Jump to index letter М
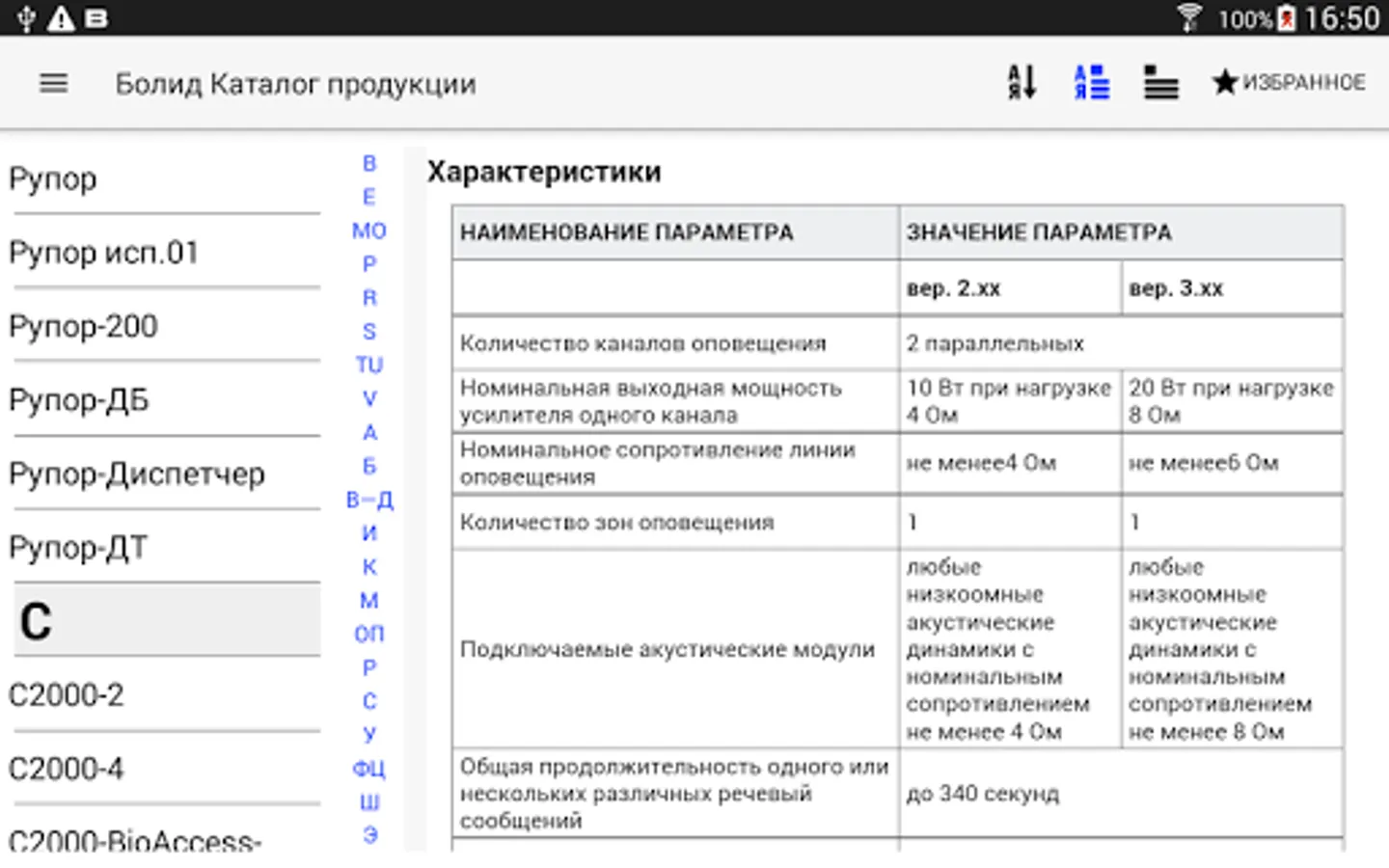The image size is (1389, 868). point(369,600)
